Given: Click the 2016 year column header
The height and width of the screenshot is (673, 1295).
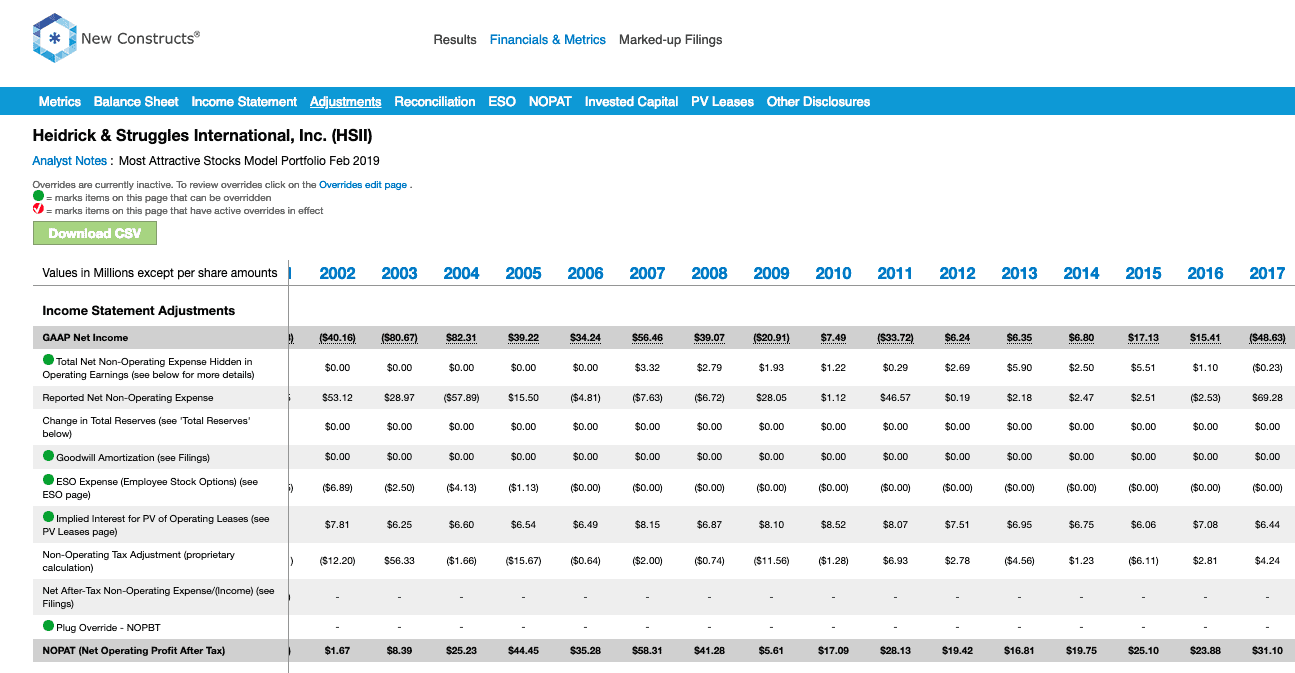Looking at the screenshot, I should point(1205,273).
